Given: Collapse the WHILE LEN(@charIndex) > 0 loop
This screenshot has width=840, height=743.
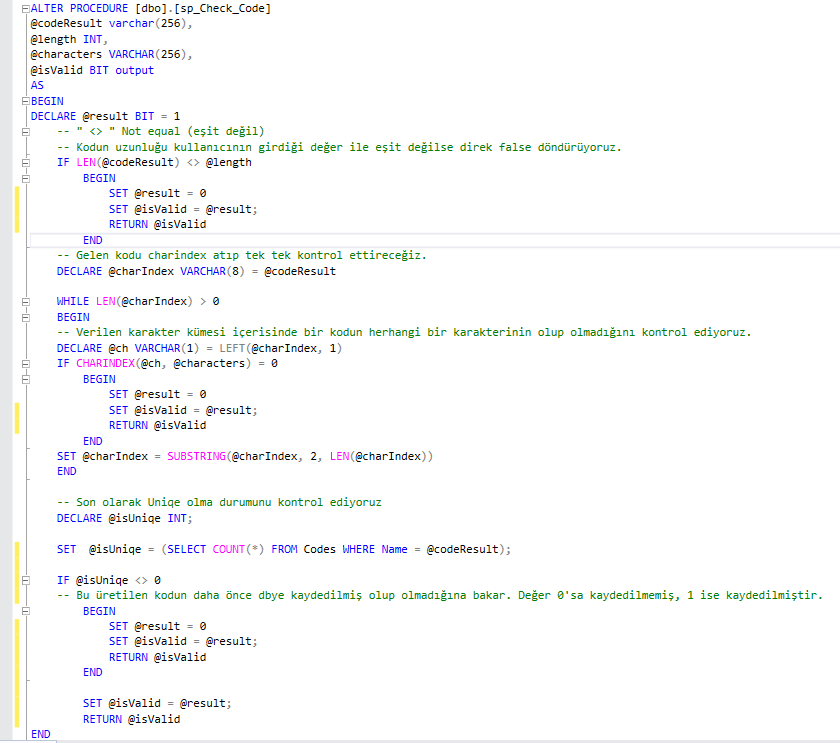Looking at the screenshot, I should click(25, 302).
